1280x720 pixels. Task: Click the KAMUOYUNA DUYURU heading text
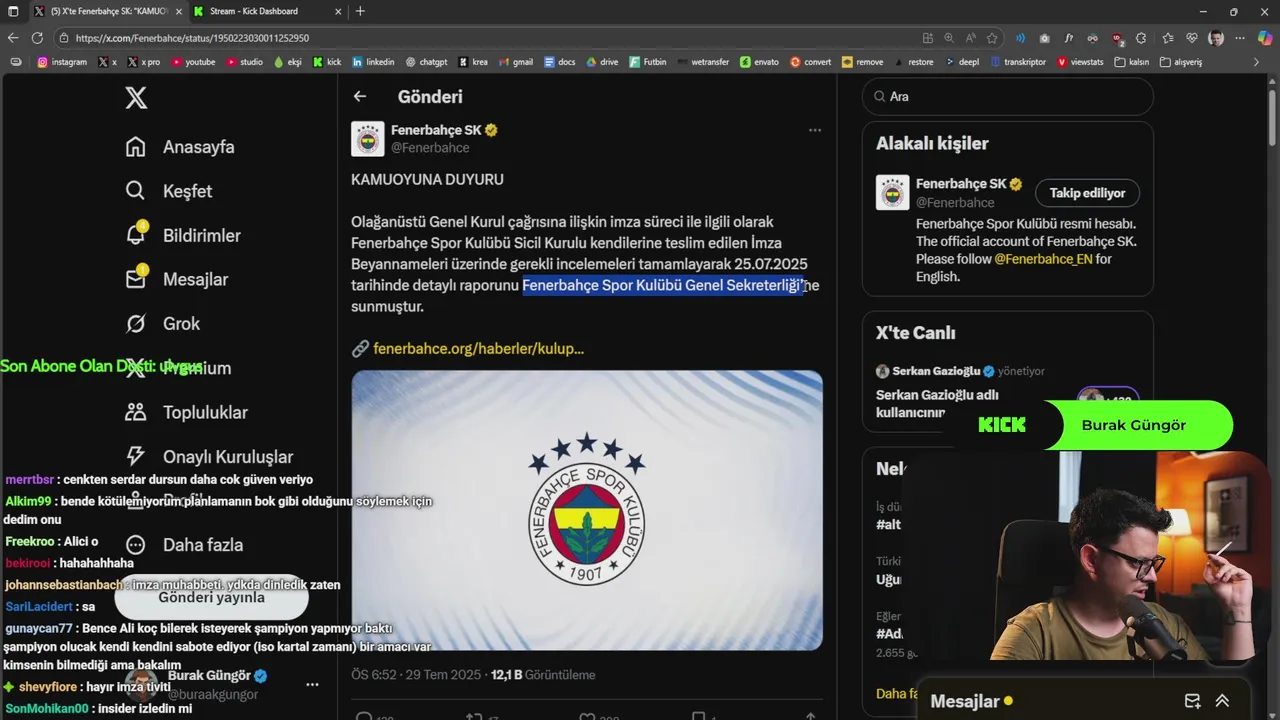point(427,180)
